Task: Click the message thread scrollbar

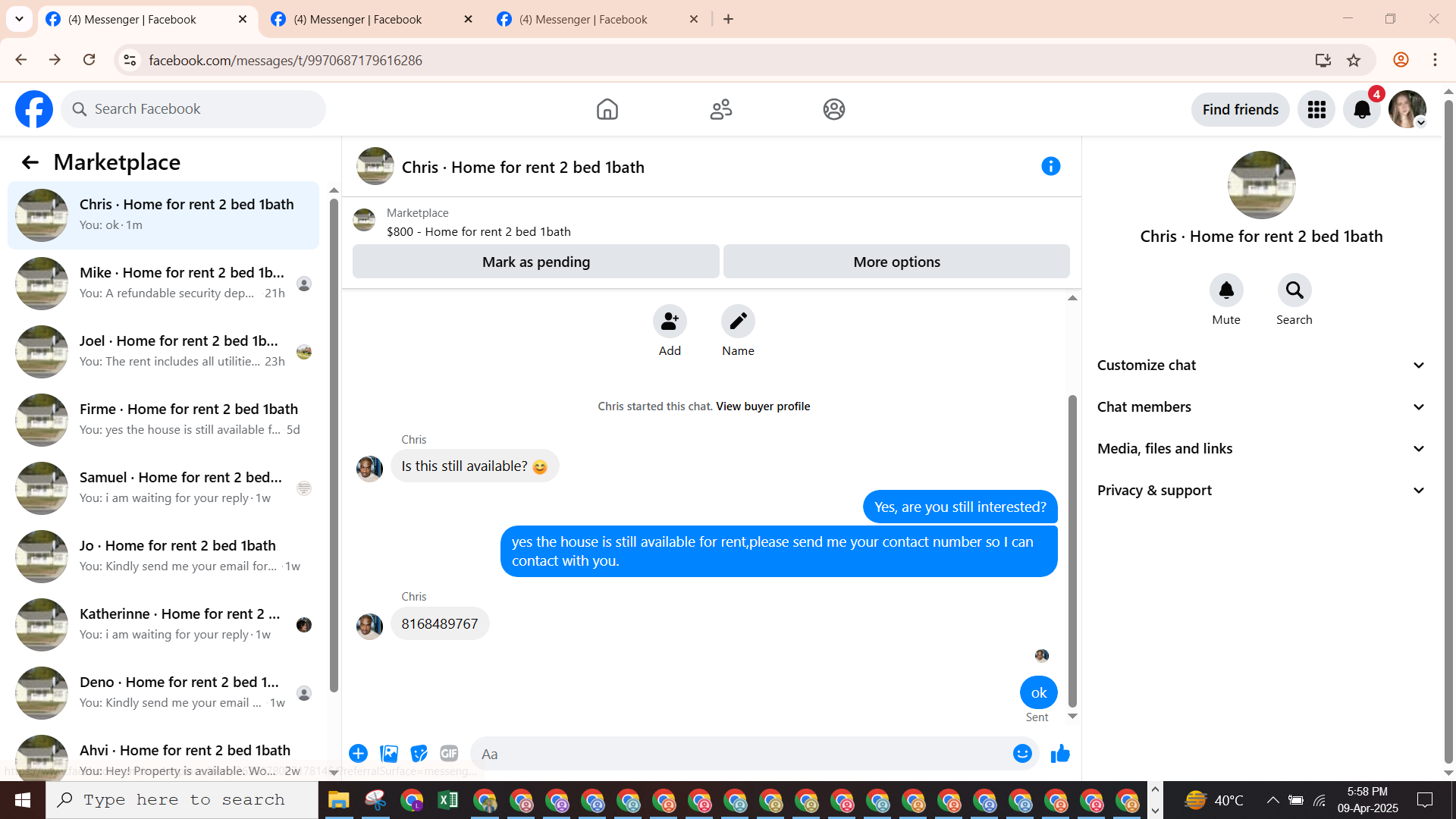Action: click(x=1072, y=551)
